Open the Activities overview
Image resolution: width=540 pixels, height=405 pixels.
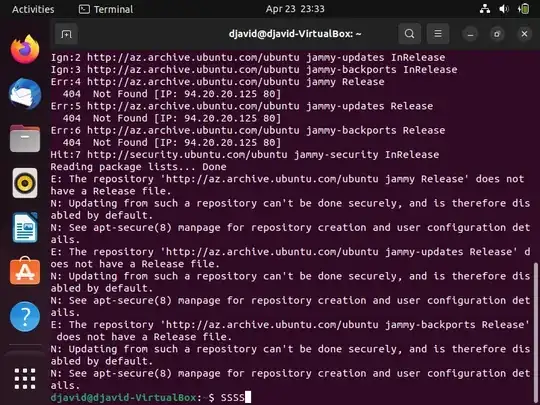[33, 9]
